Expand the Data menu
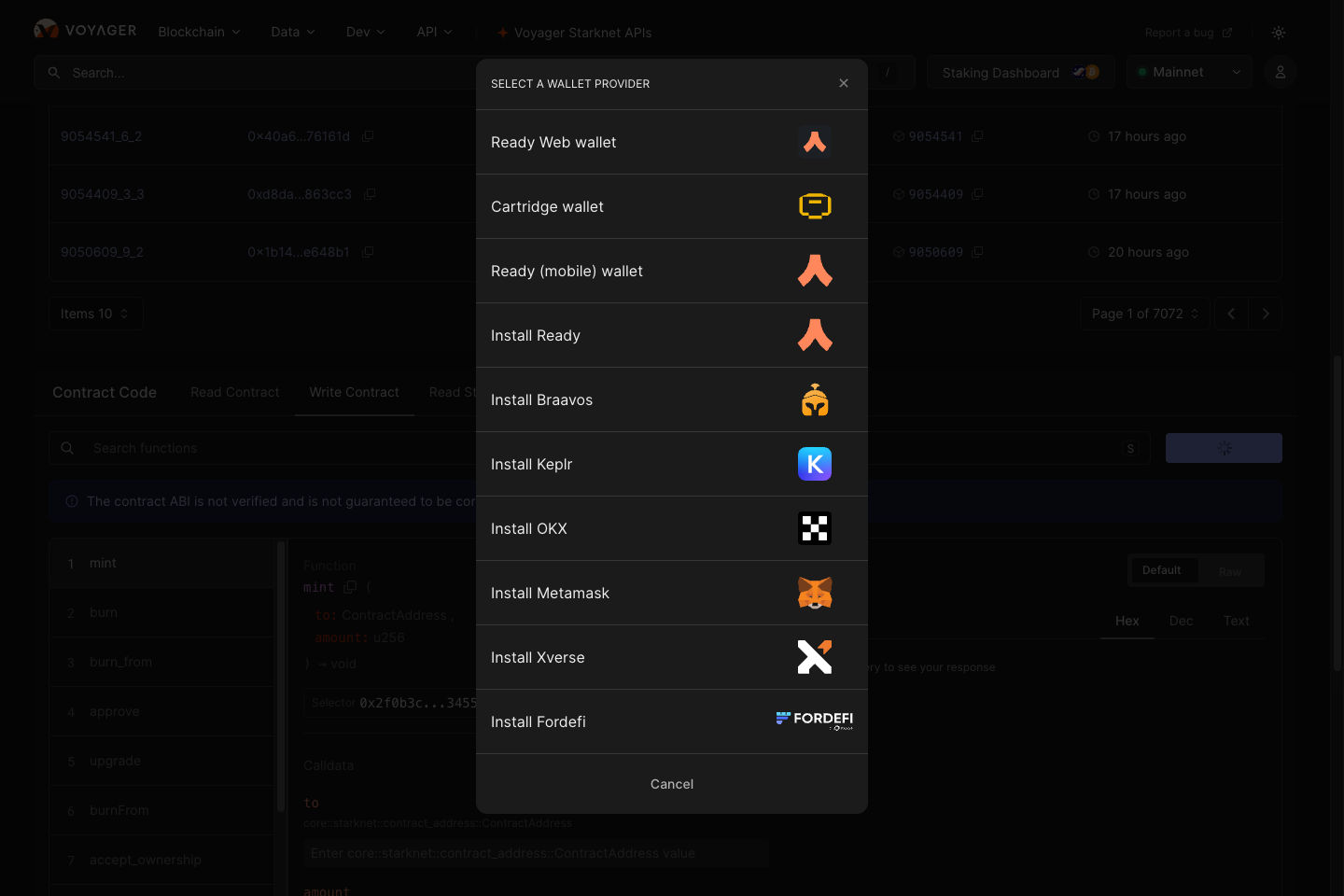Viewport: 1344px width, 896px height. point(293,32)
